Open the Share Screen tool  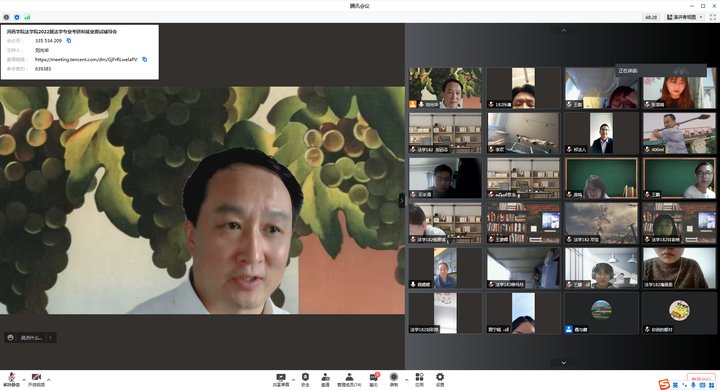[281, 379]
